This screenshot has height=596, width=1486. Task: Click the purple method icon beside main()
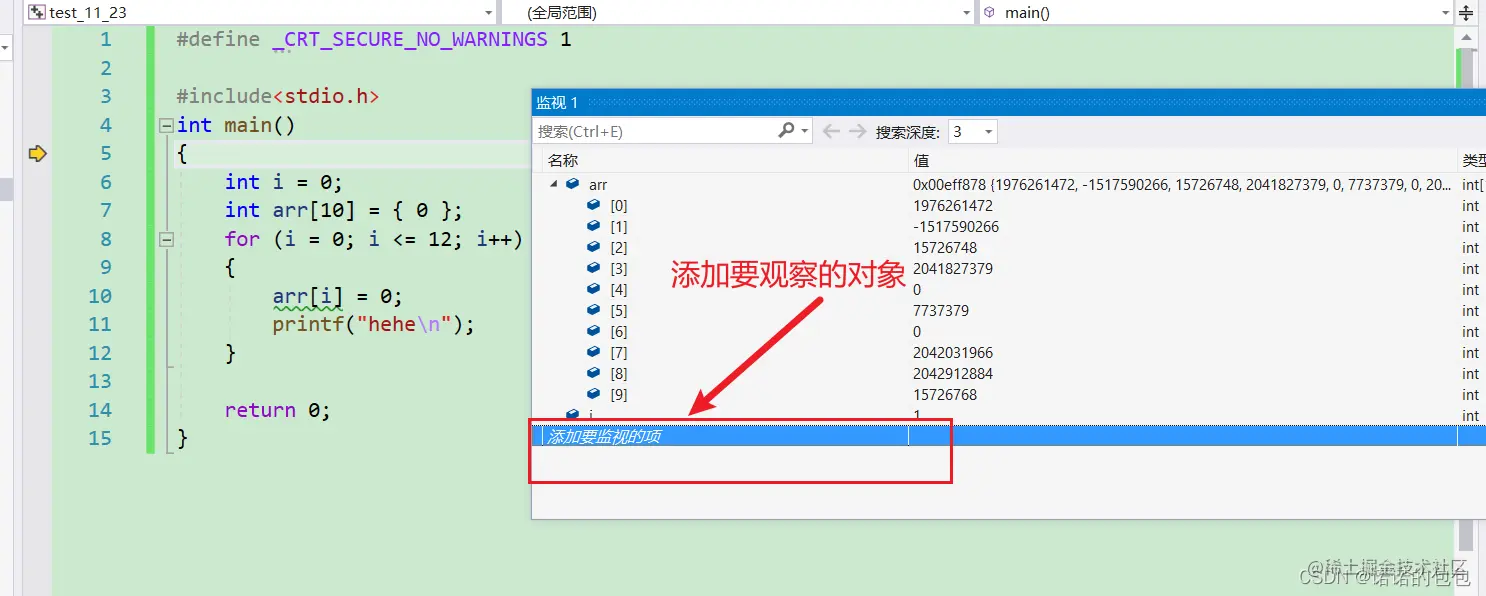point(989,12)
